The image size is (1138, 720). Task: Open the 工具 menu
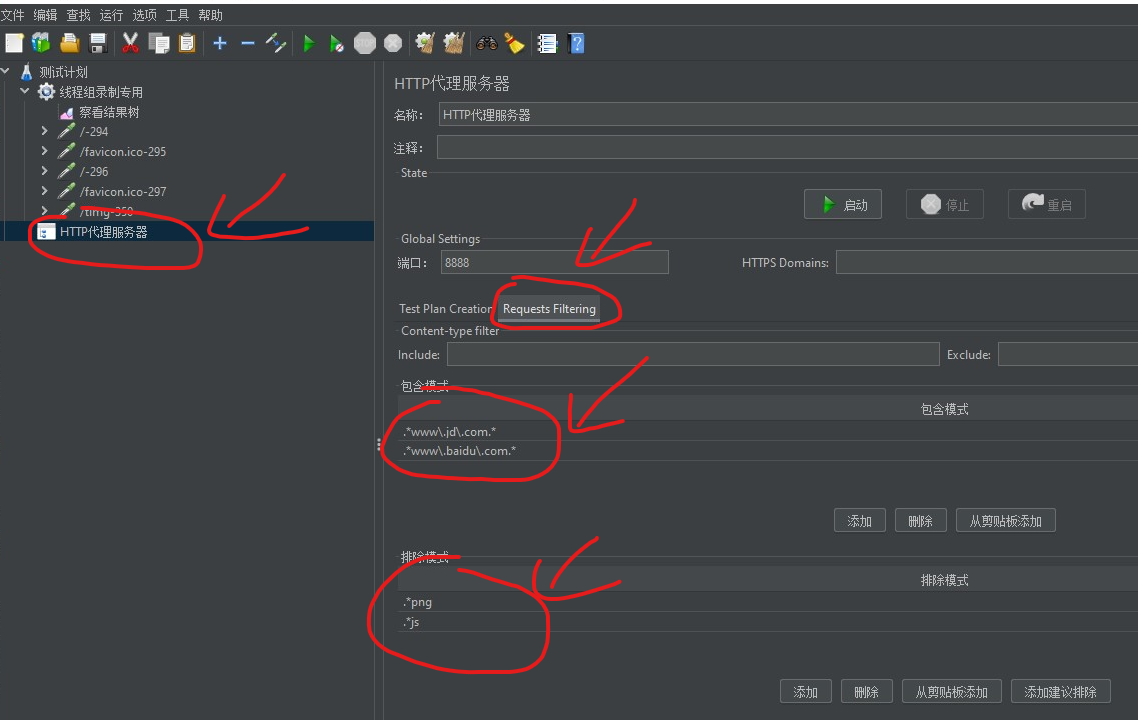(x=177, y=15)
